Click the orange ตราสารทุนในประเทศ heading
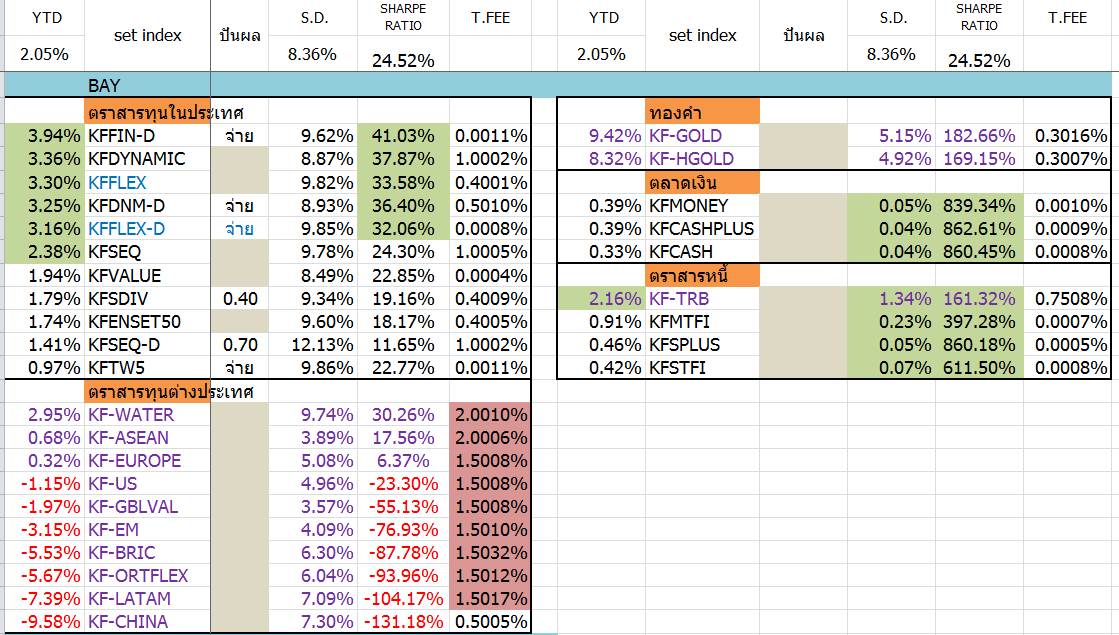 pos(147,112)
